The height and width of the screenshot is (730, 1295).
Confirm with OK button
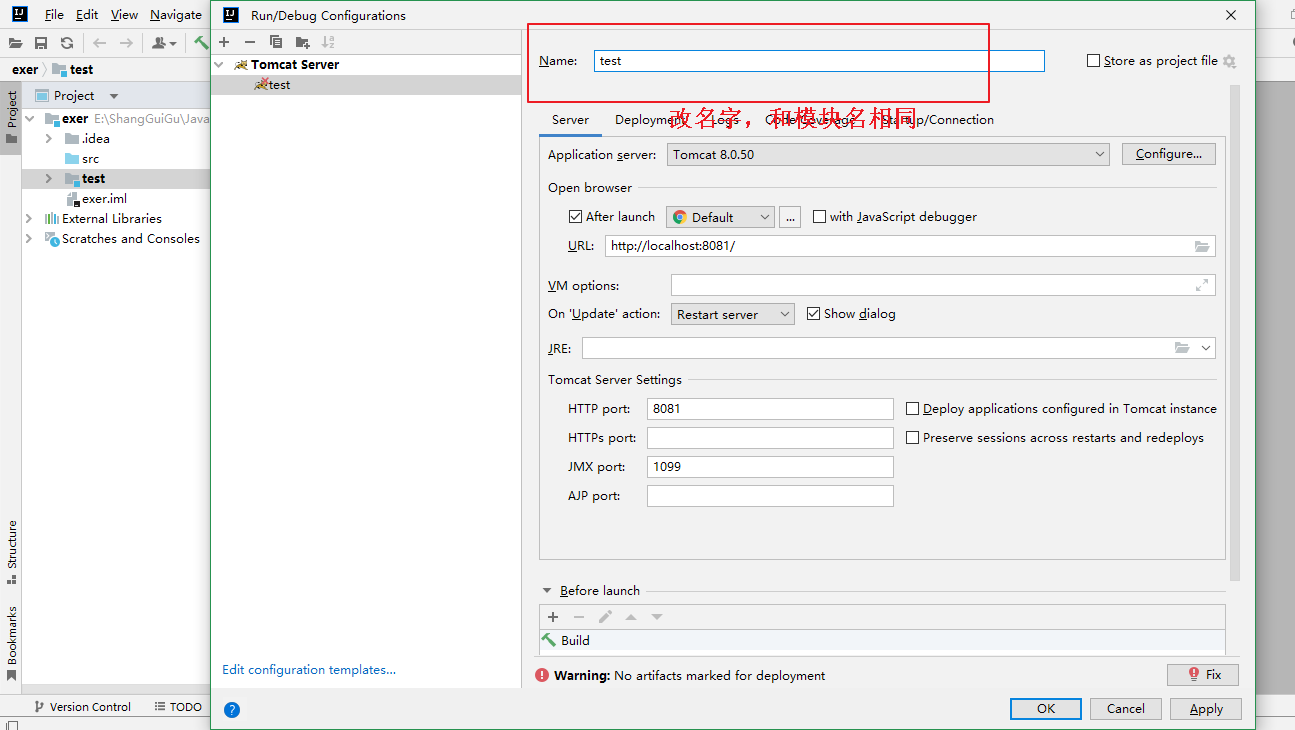1046,708
